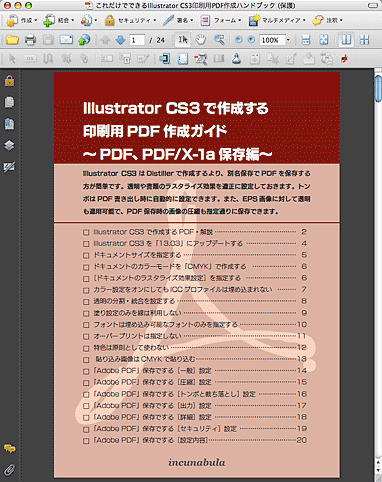
Task: Open the Comments panel at the bottom of the sidebar
Action: 10,449
